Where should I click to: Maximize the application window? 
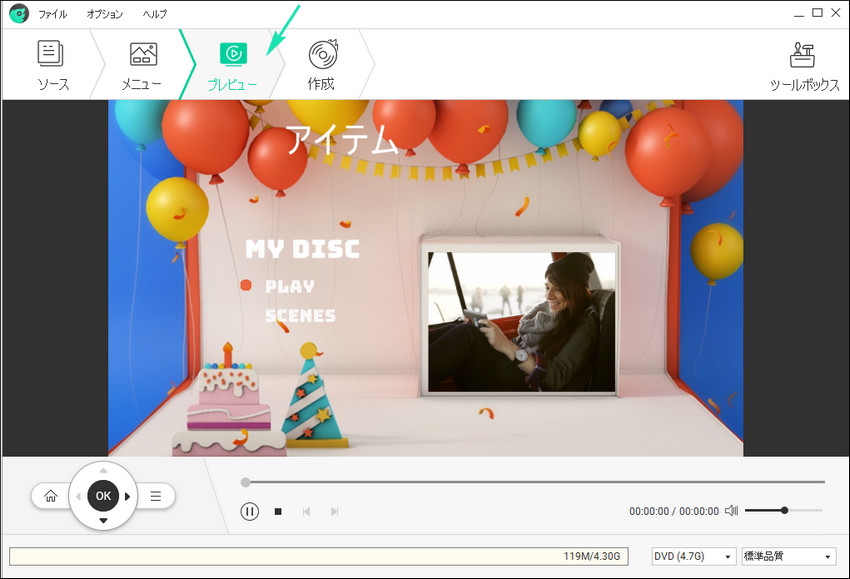pyautogui.click(x=817, y=12)
